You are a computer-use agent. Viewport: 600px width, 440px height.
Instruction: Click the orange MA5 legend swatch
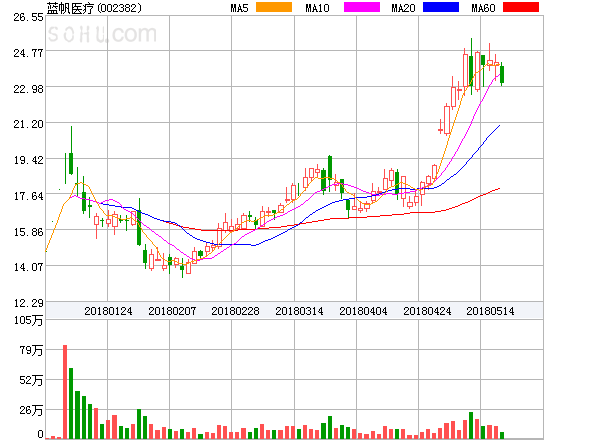tap(274, 7)
